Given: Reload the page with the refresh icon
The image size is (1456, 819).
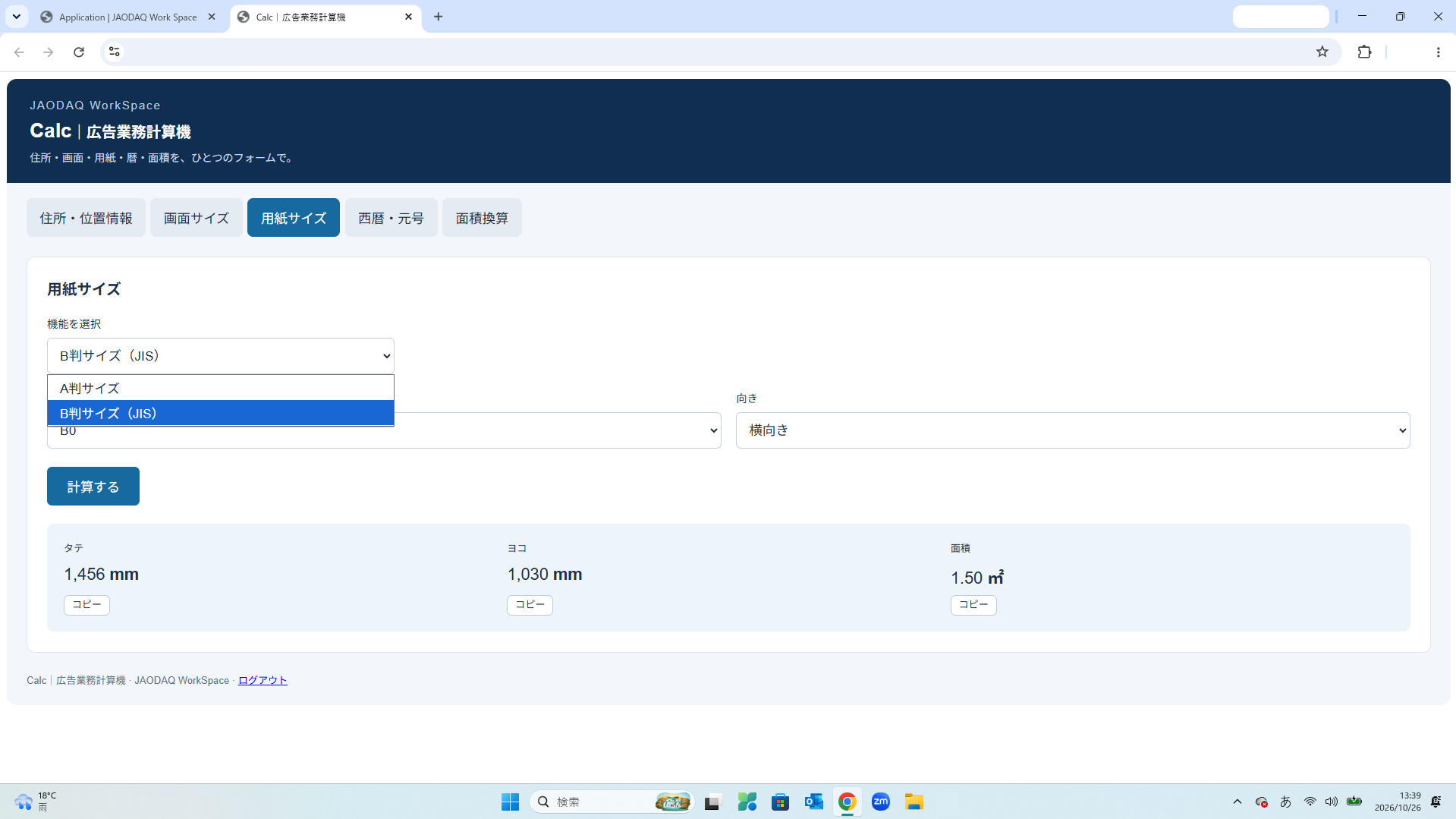Looking at the screenshot, I should (x=79, y=52).
